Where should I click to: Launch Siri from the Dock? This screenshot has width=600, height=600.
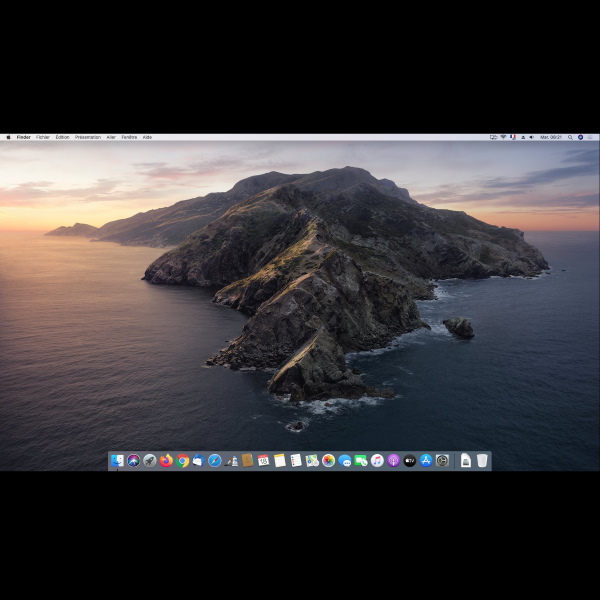134,460
